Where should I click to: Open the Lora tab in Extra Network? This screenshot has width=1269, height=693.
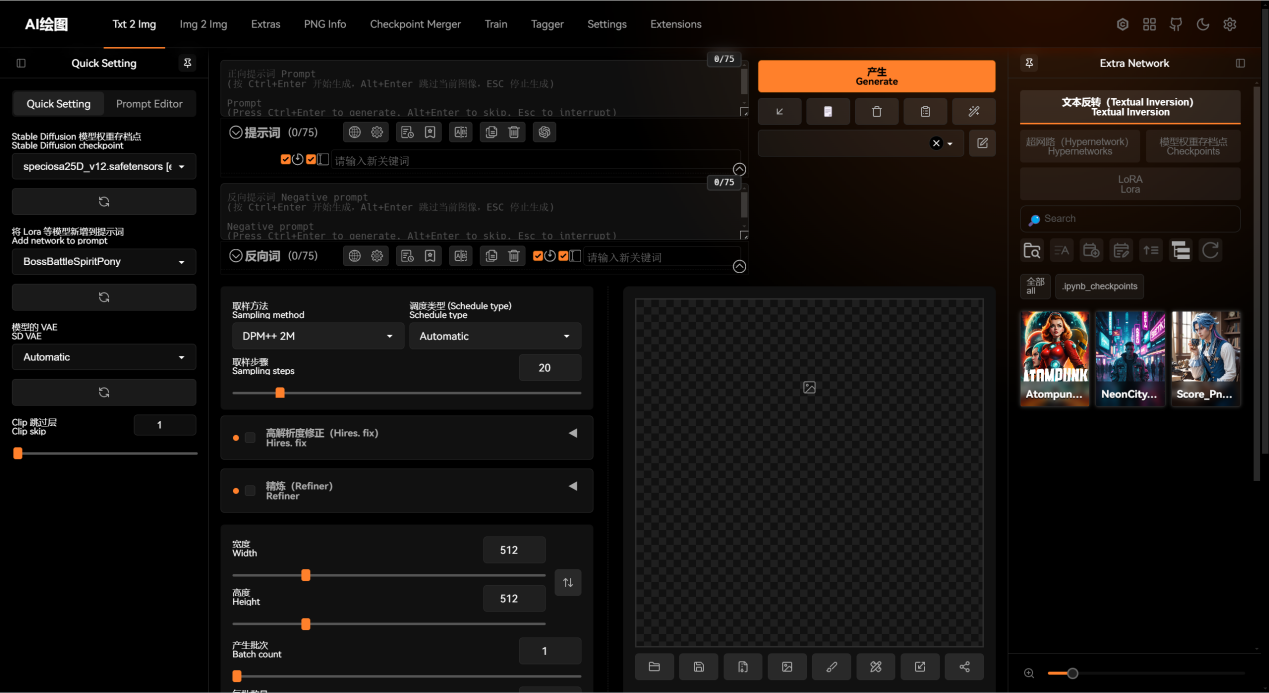coord(1130,184)
